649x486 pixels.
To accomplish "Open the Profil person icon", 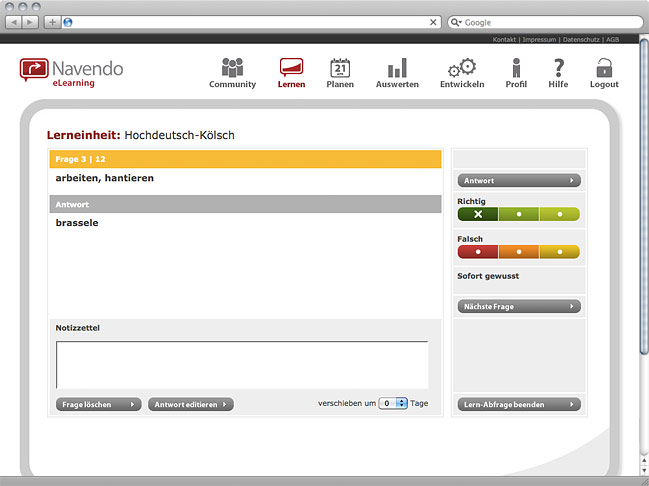I will pyautogui.click(x=516, y=67).
